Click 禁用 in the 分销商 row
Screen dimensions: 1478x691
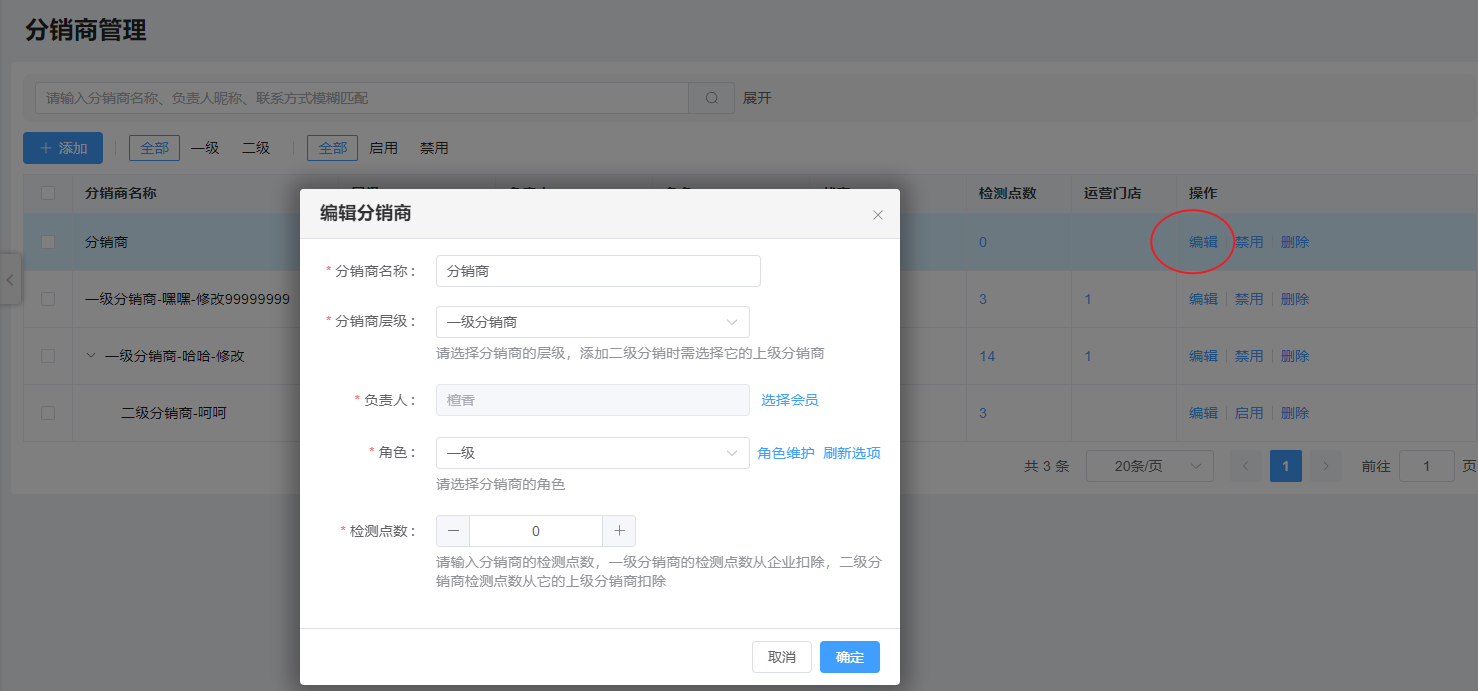pos(1249,242)
